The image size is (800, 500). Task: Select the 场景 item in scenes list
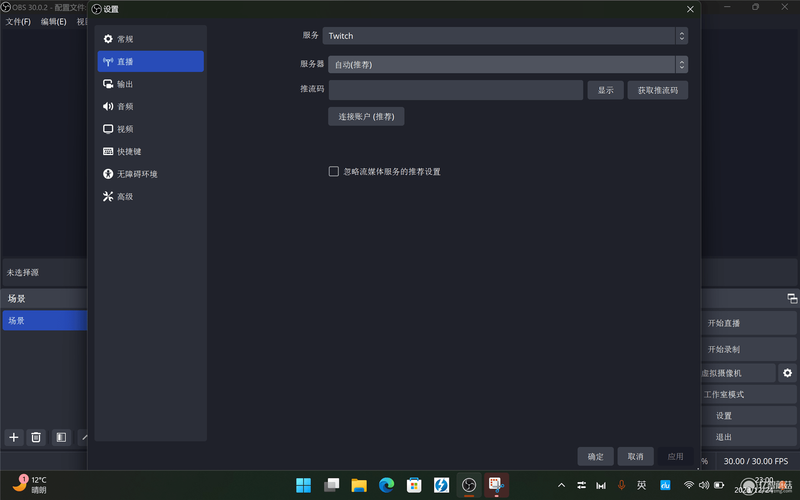tap(45, 320)
